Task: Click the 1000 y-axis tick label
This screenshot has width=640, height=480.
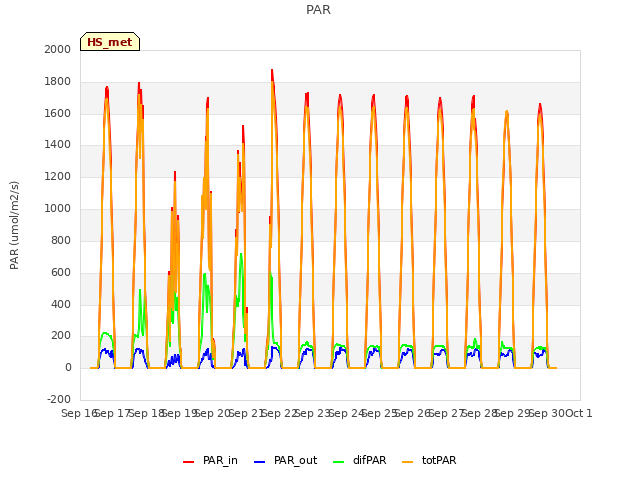Action: point(58,209)
